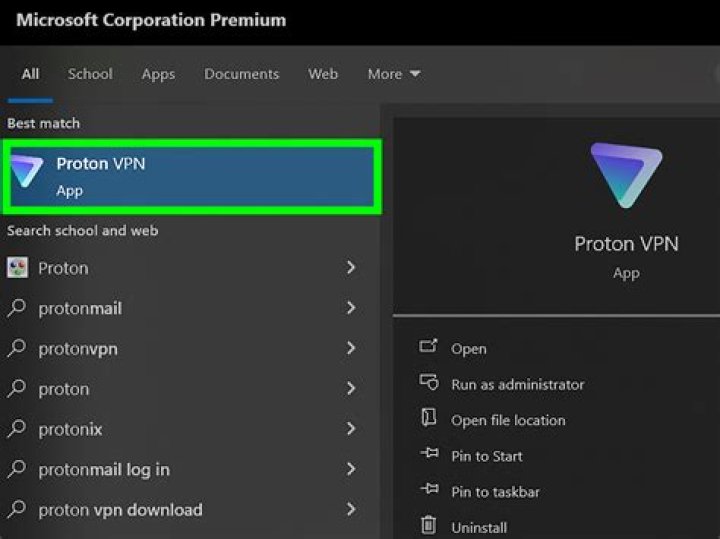Select the All search tab
This screenshot has height=539, width=720.
click(x=30, y=74)
